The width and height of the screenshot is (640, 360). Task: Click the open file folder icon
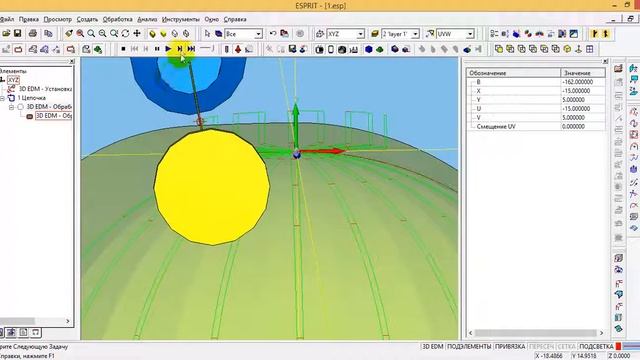(x=6, y=33)
